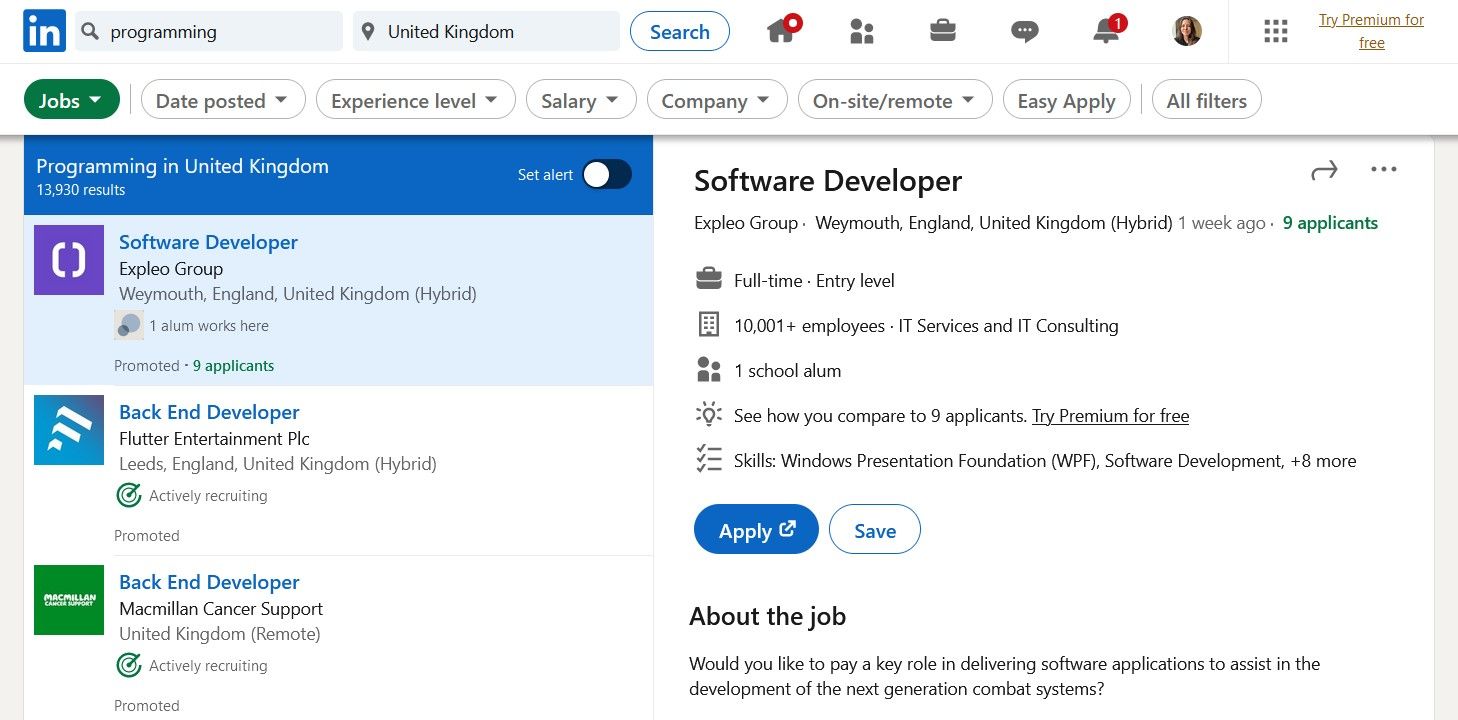Open the Jobs briefcase icon
Image resolution: width=1458 pixels, height=720 pixels.
942,31
